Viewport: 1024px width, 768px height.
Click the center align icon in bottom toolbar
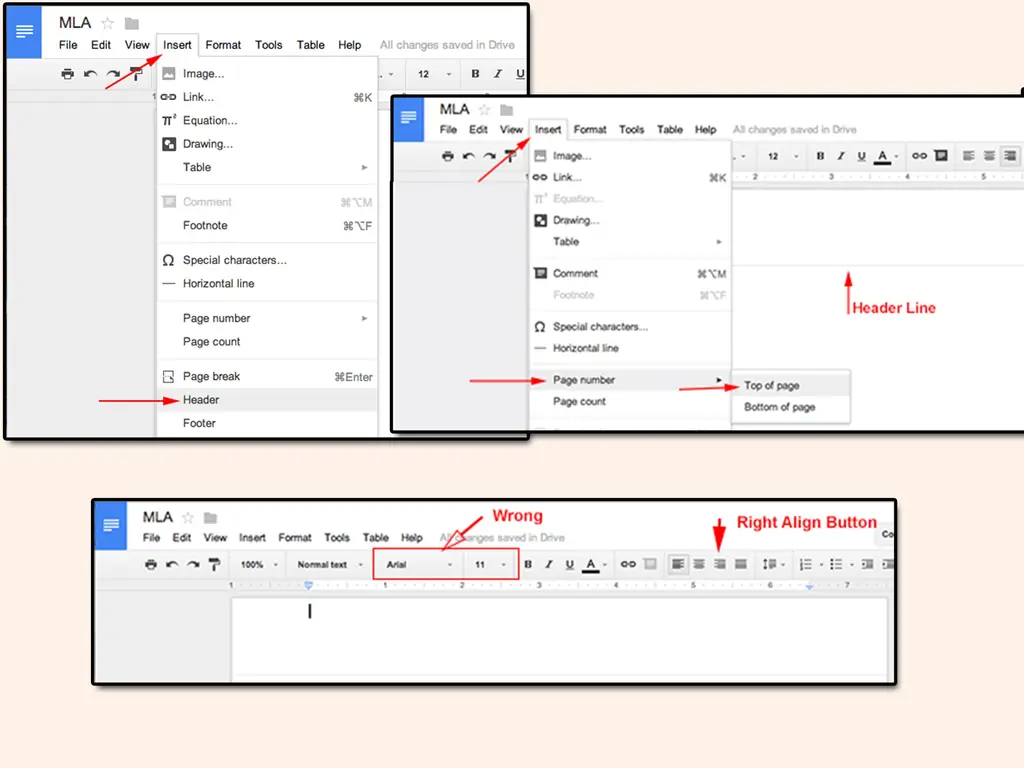click(699, 565)
